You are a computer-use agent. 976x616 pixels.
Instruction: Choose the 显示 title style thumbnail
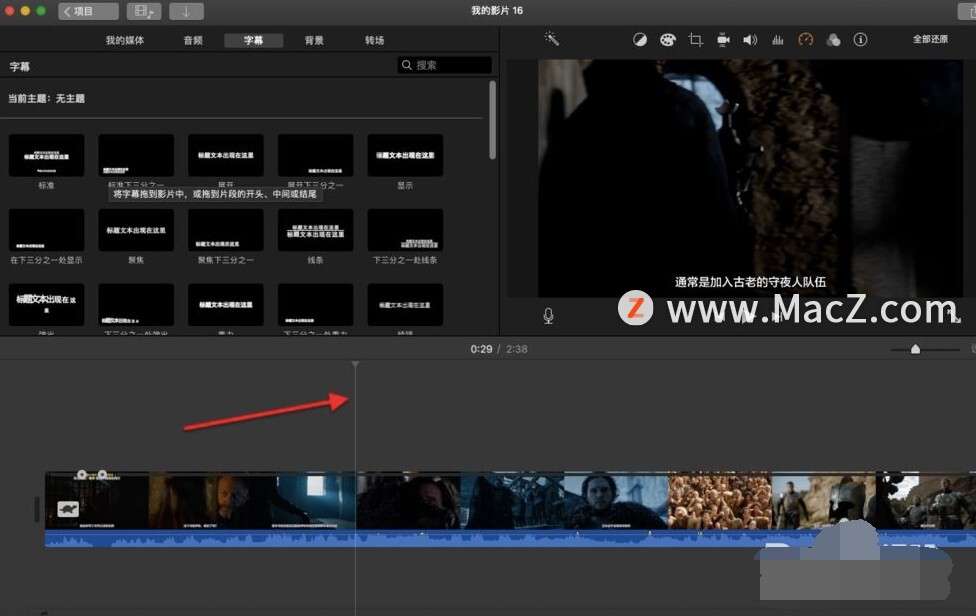(405, 156)
